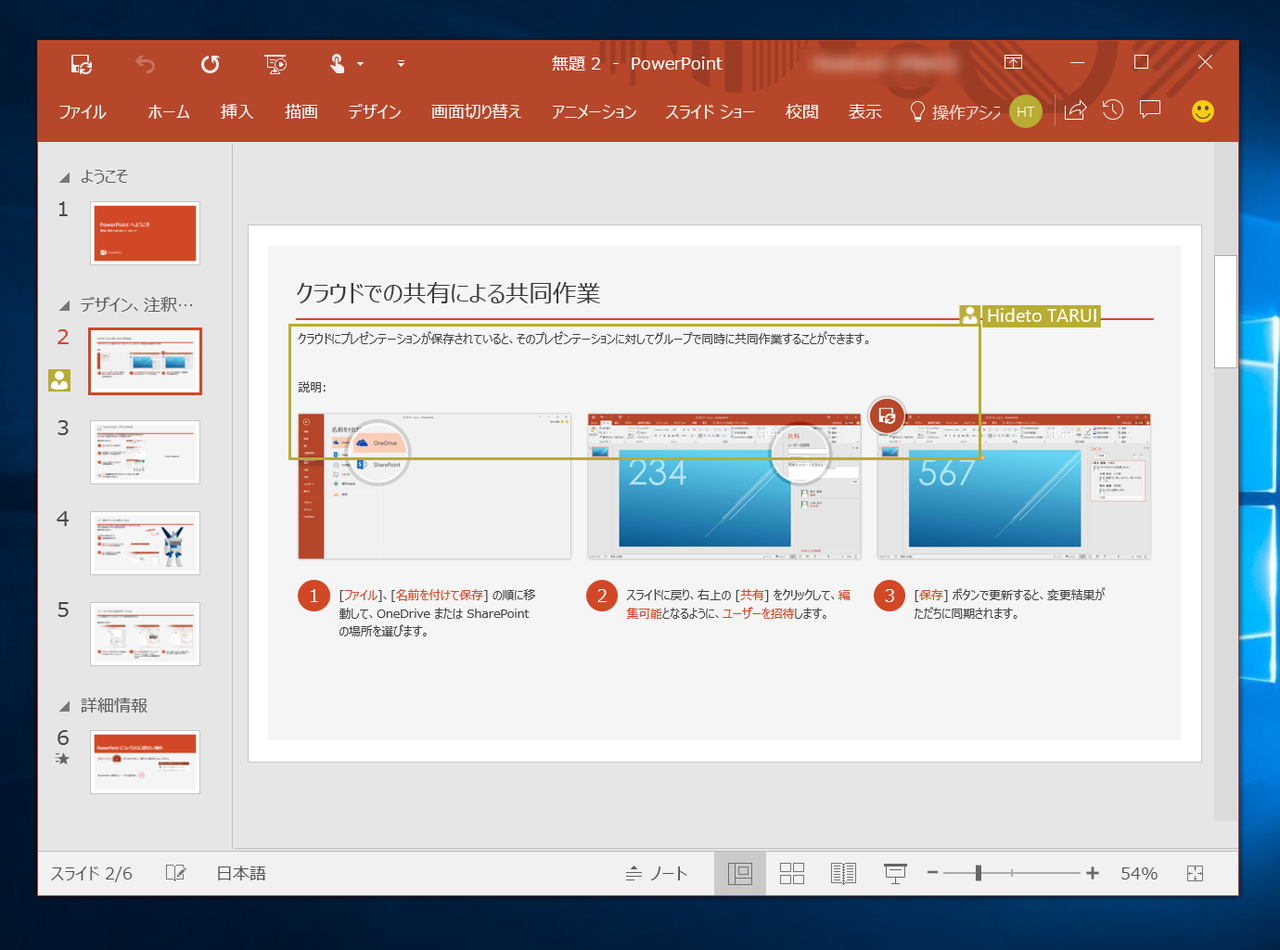Viewport: 1280px width, 950px height.
Task: Collapse the ようこそ section in slide panel
Action: [x=63, y=176]
